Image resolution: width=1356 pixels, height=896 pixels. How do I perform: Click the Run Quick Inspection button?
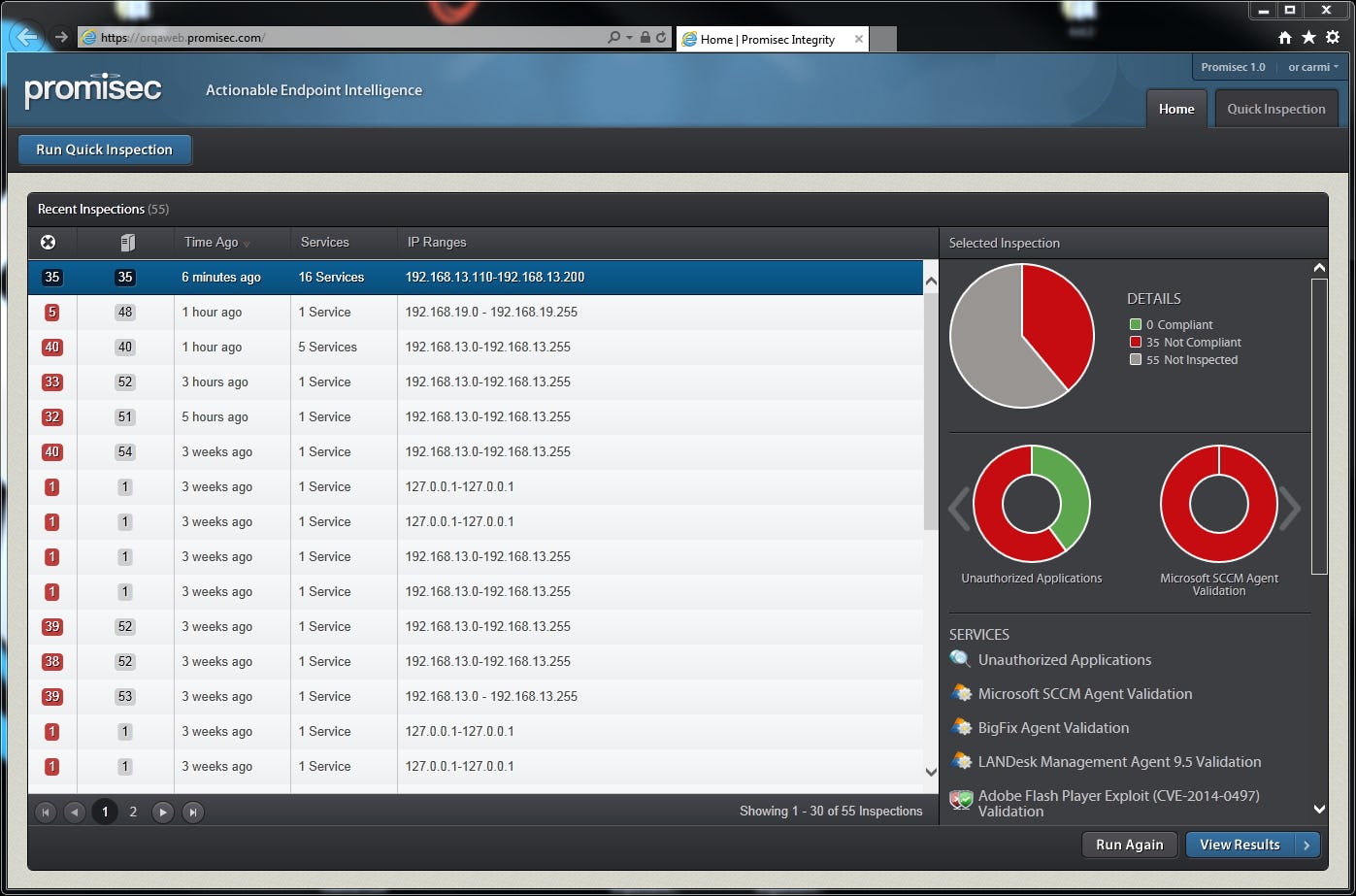pyautogui.click(x=104, y=149)
